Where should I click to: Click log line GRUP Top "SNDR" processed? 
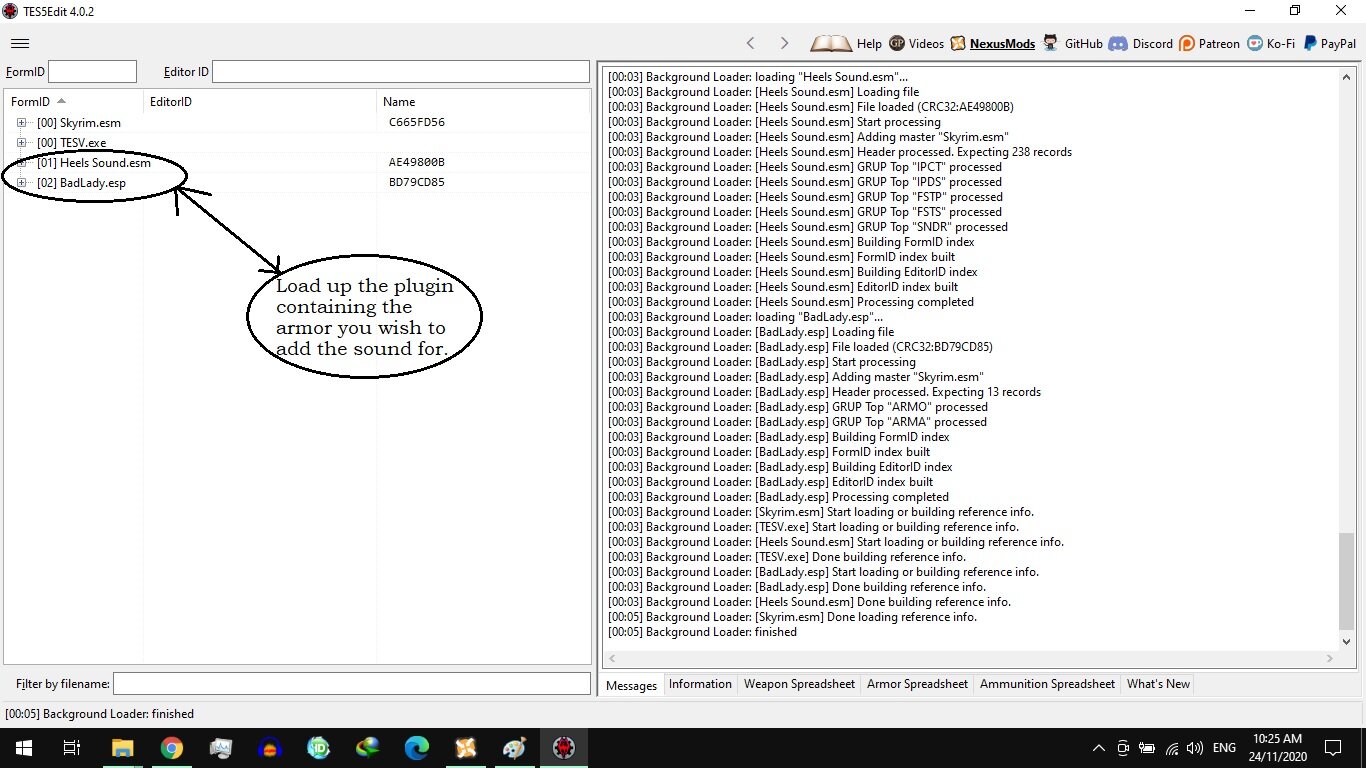[x=808, y=227]
